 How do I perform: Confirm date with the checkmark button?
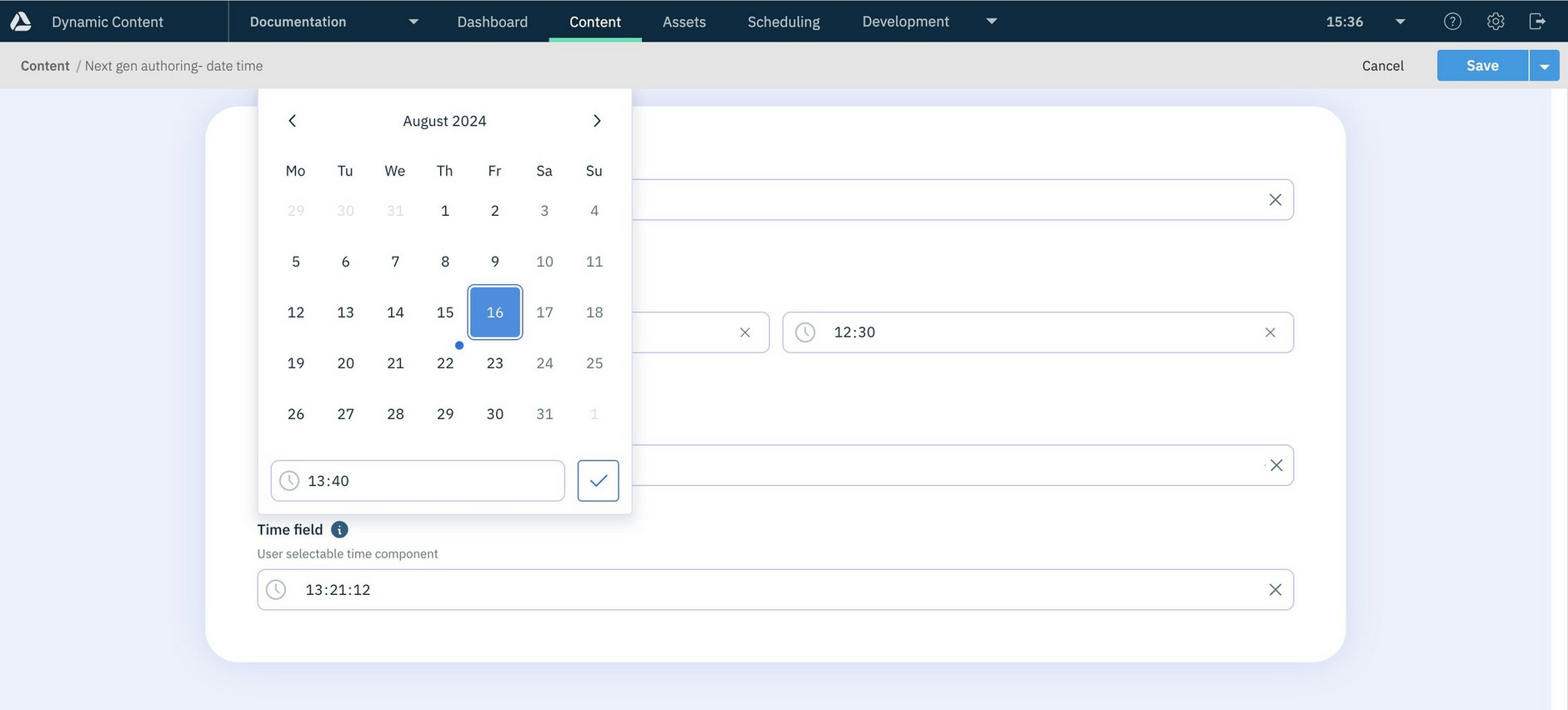point(598,481)
